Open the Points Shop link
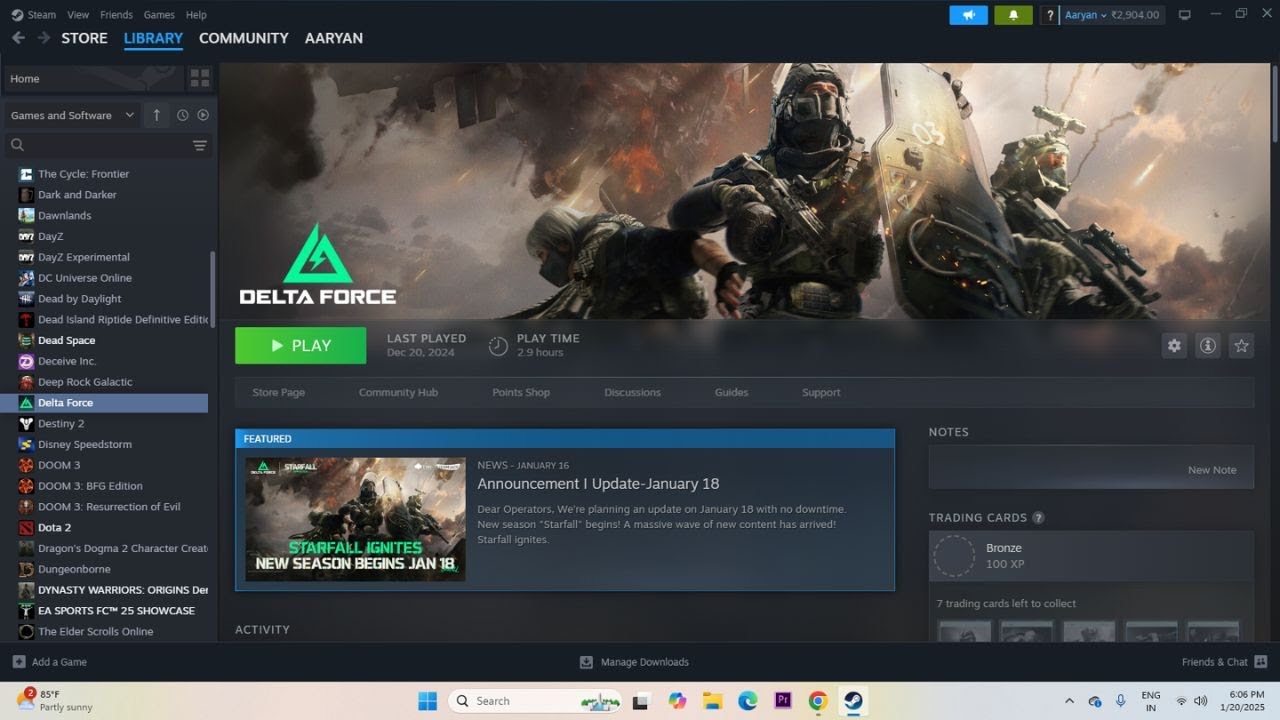The height and width of the screenshot is (720, 1280). tap(521, 392)
